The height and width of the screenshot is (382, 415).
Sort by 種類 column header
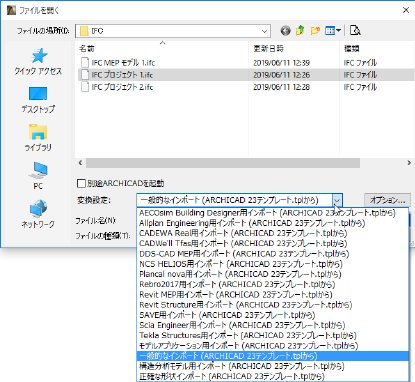tap(351, 49)
